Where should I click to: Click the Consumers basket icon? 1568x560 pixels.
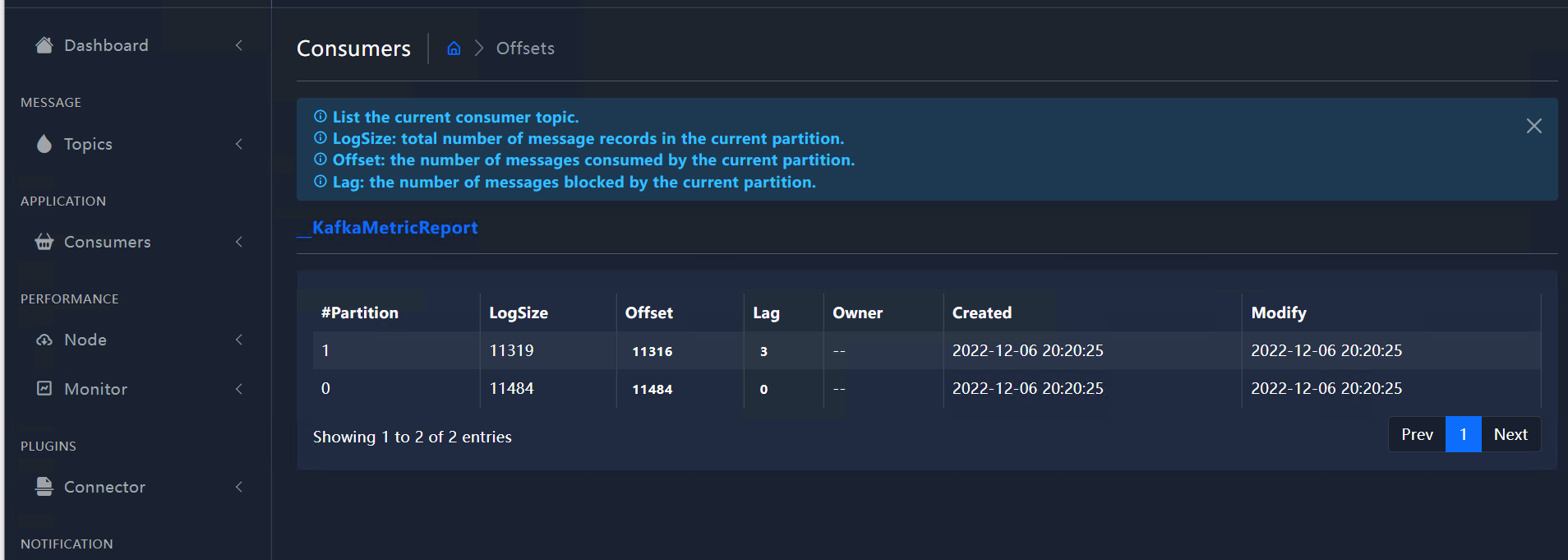[x=44, y=242]
